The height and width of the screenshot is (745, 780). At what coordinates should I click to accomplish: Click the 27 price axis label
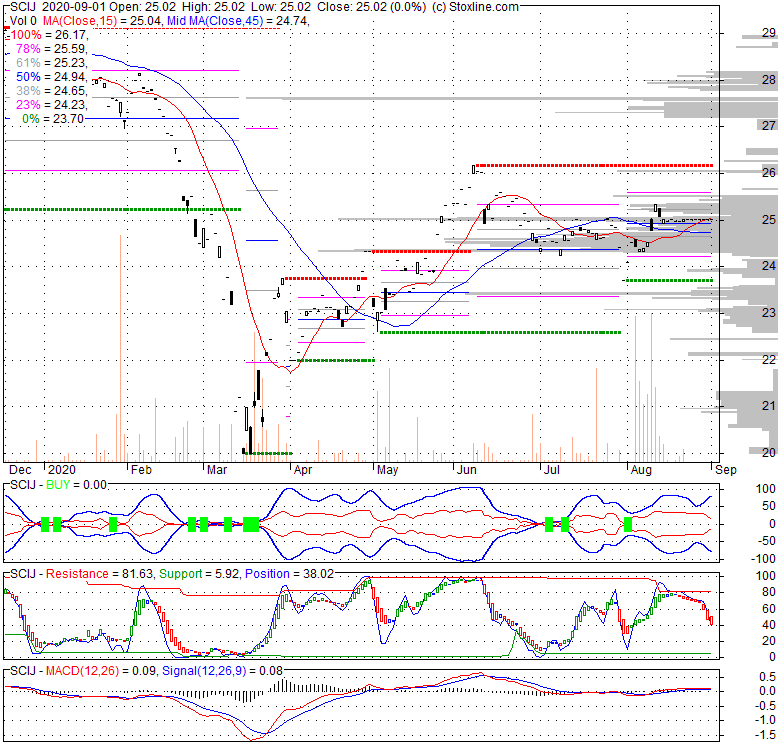click(769, 126)
